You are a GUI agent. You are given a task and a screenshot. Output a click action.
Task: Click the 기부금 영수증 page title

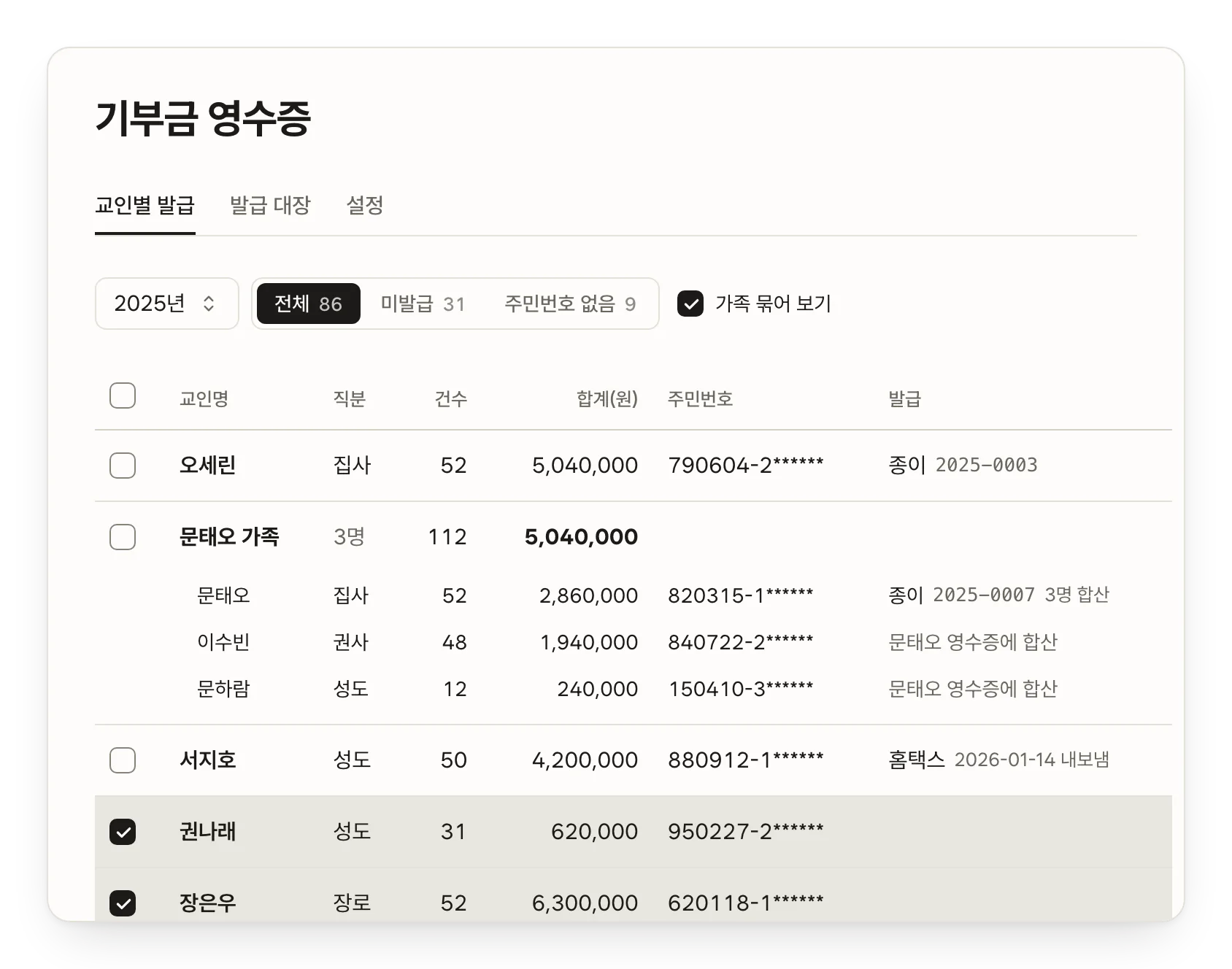tap(203, 118)
